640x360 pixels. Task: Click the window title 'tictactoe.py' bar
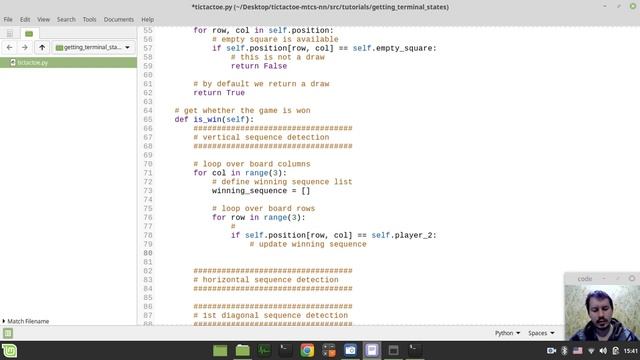pos(320,7)
